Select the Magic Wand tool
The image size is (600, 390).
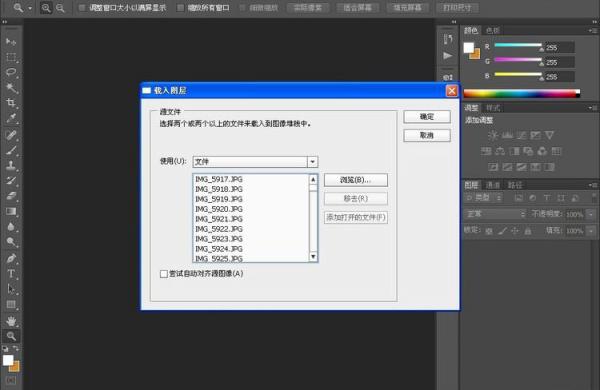coord(11,88)
